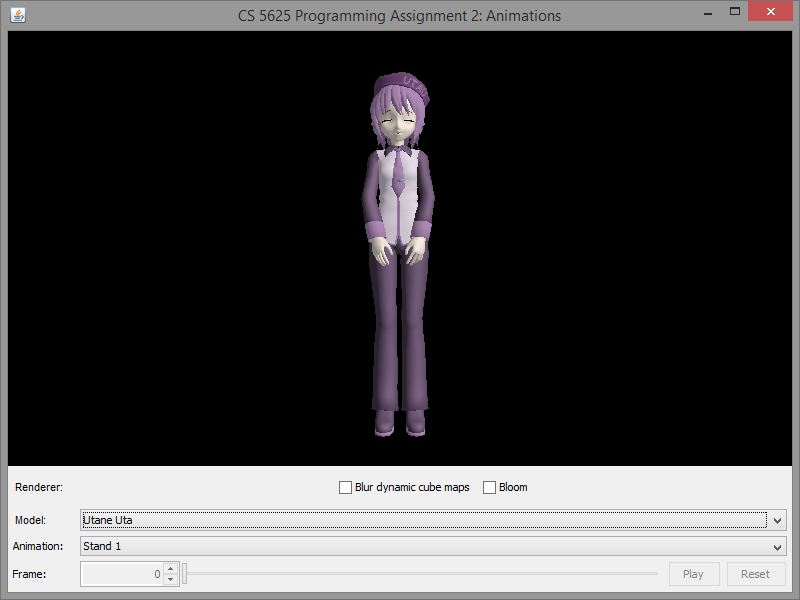Screen dimensions: 800x600
Task: Click the window title text
Action: pyautogui.click(x=399, y=15)
